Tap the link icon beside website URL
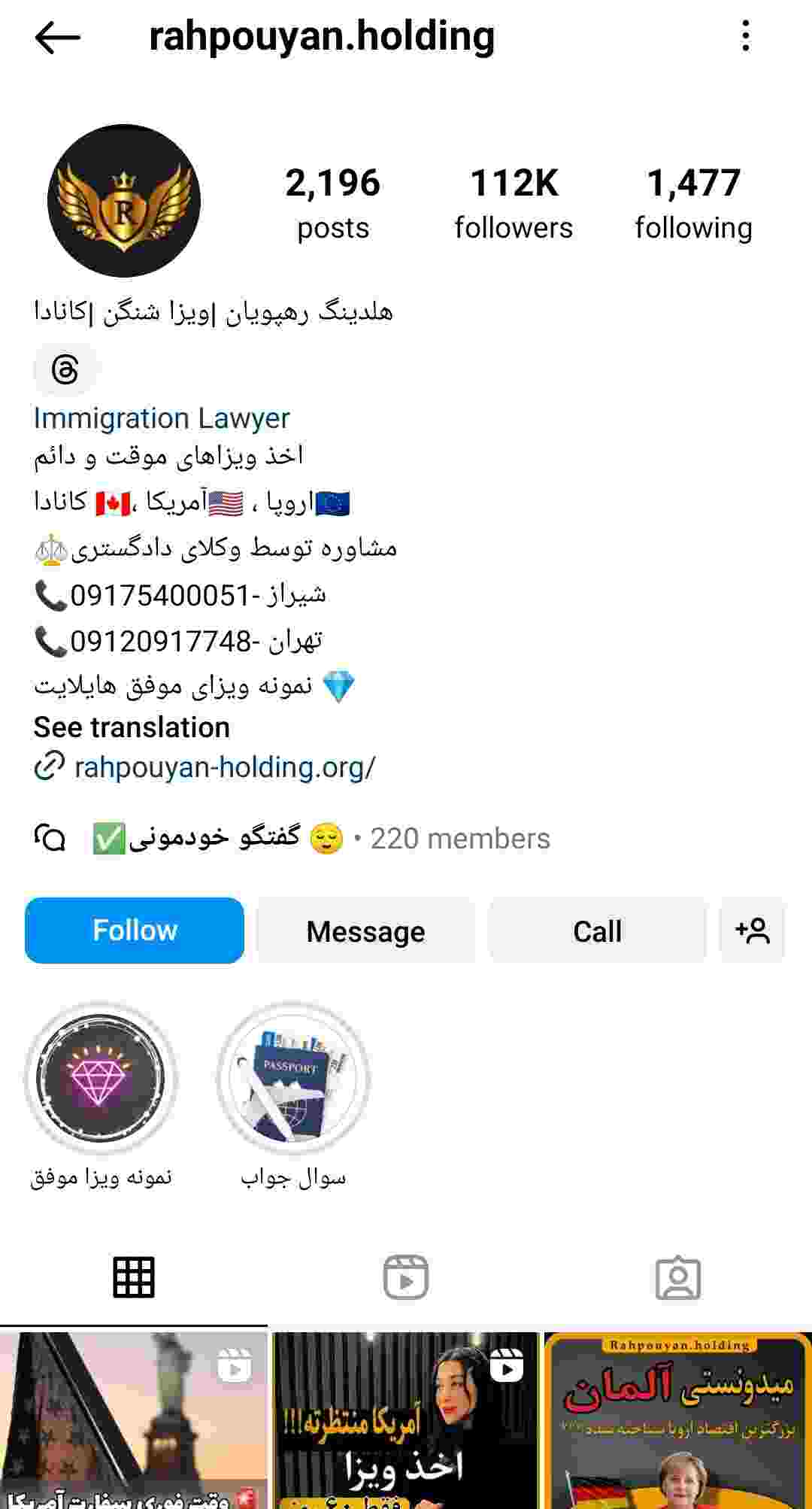 (x=50, y=767)
